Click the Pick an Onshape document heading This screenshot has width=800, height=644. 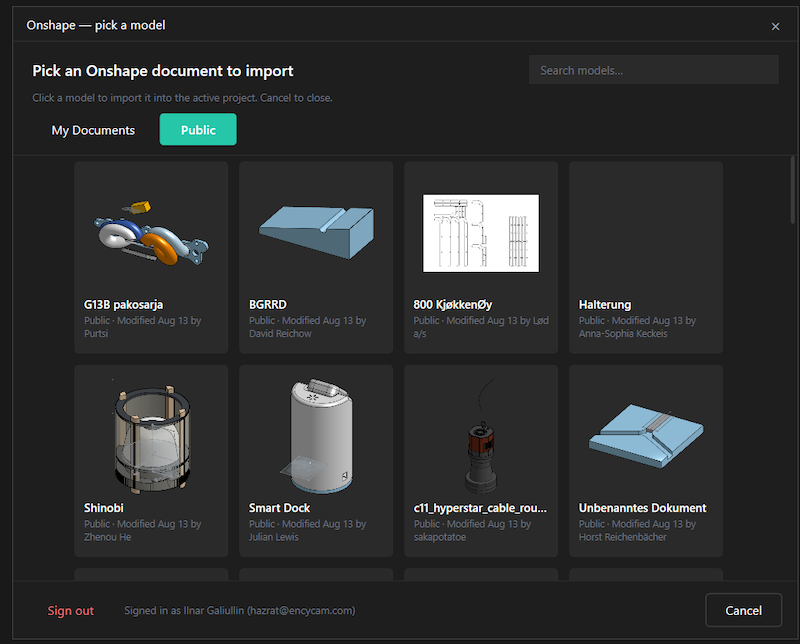coord(163,70)
